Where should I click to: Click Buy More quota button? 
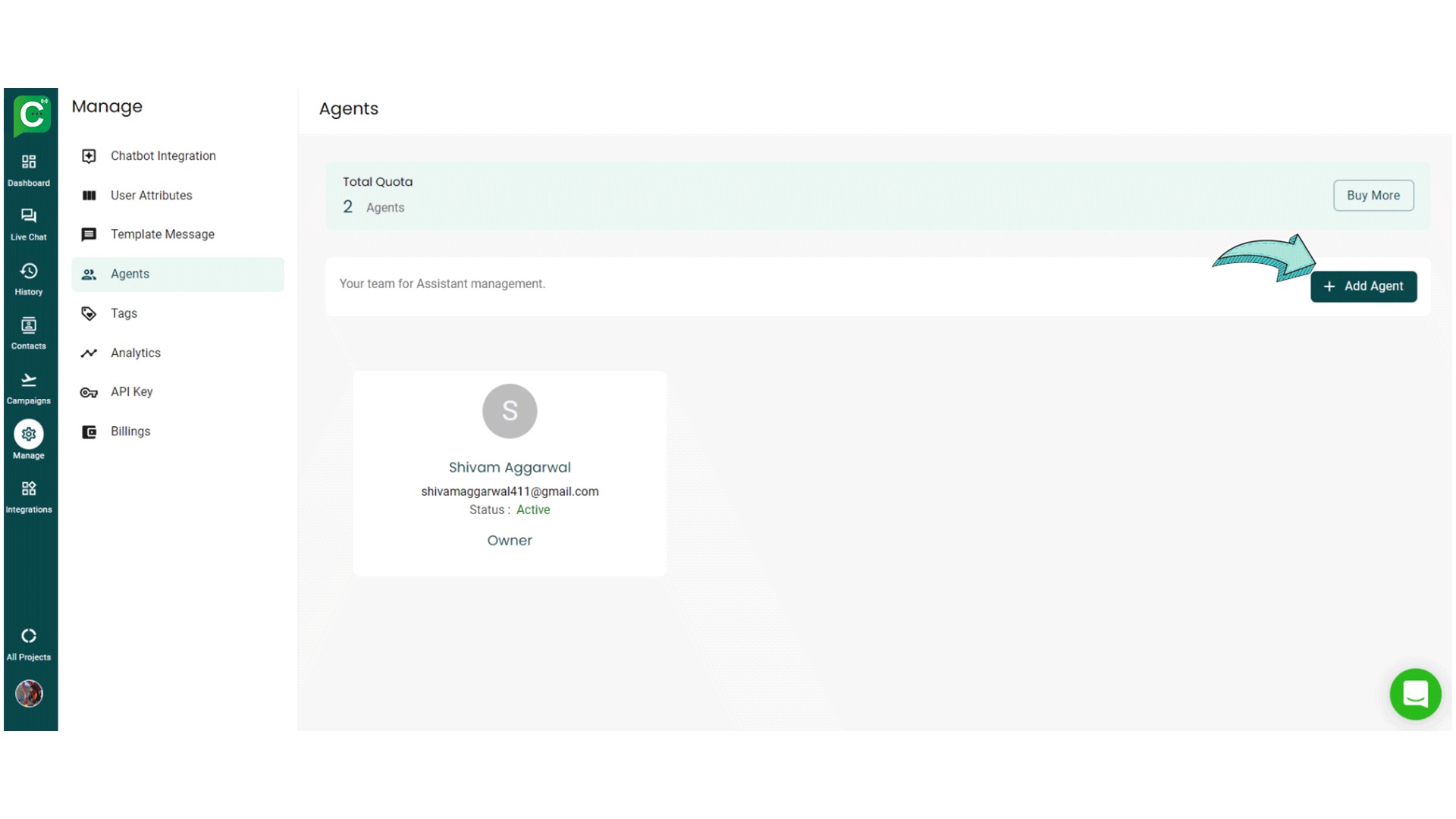[1373, 196]
